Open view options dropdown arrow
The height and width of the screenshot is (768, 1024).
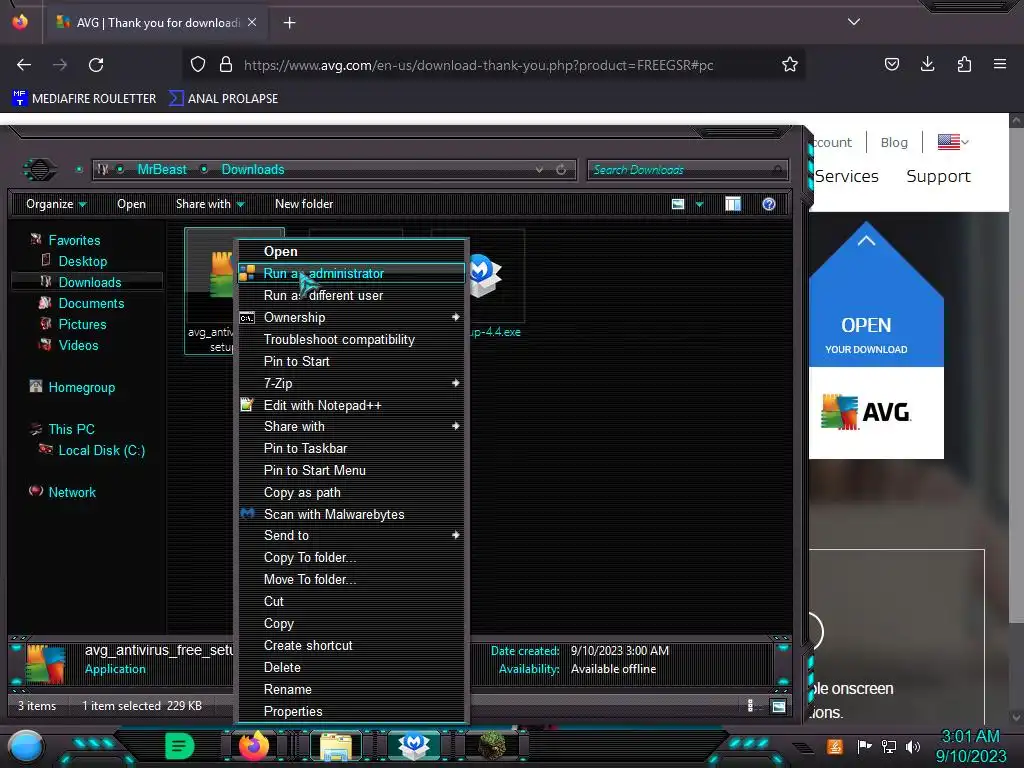tap(699, 204)
